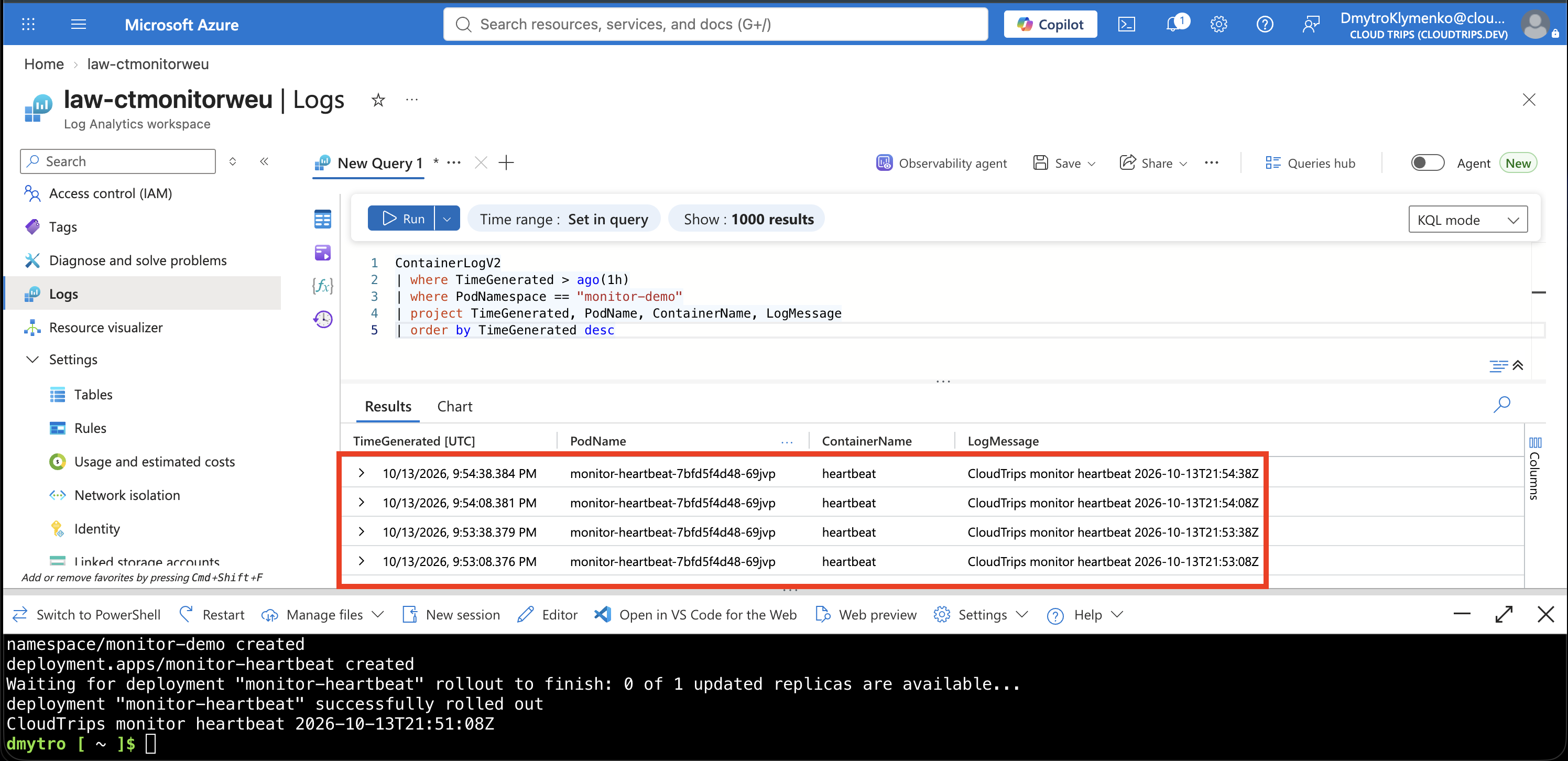Expand the 9:53:38.379 PM result row
1568x761 pixels.
(x=362, y=531)
